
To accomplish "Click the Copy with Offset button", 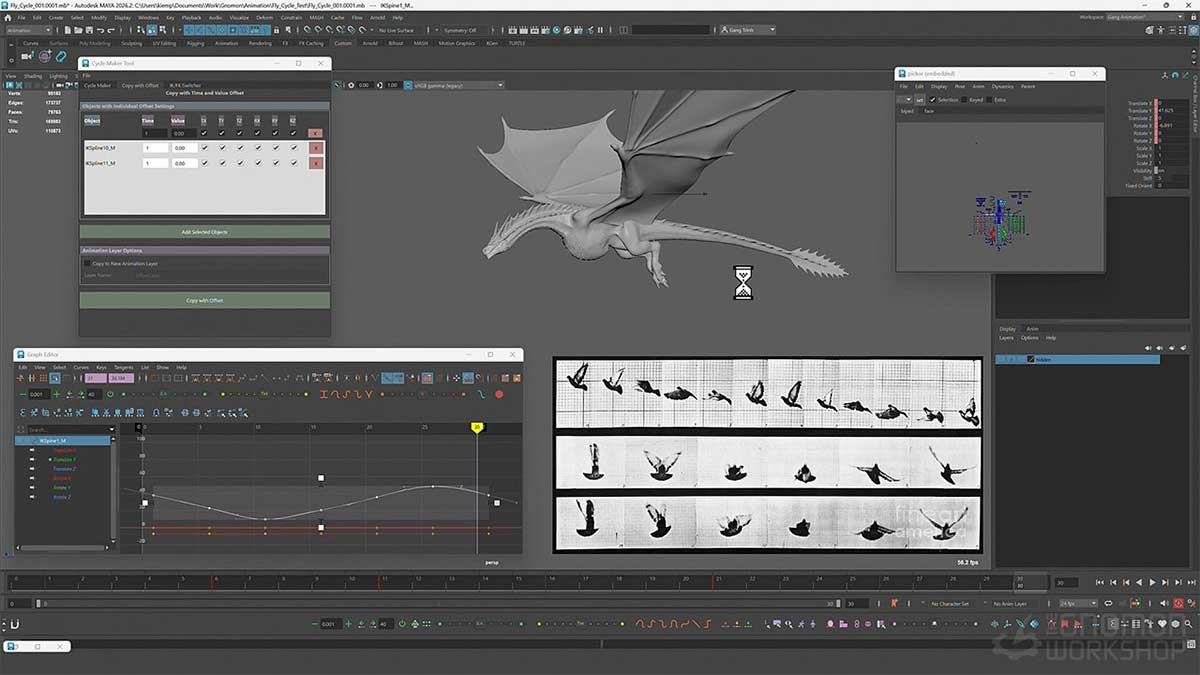I will point(204,300).
